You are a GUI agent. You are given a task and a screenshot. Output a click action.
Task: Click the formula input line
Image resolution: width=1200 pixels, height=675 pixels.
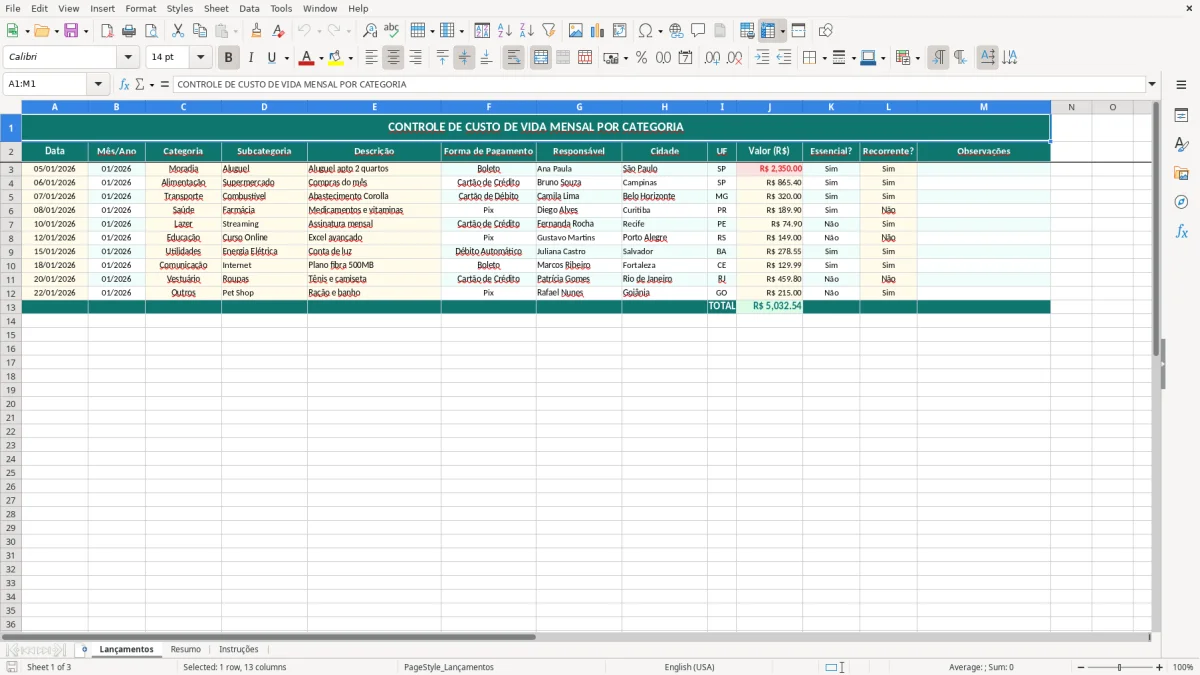659,84
